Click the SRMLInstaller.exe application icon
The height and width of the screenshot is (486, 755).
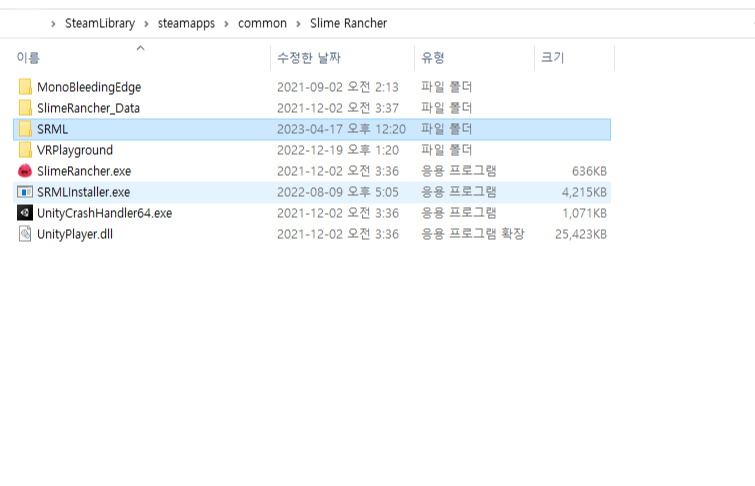[x=25, y=192]
